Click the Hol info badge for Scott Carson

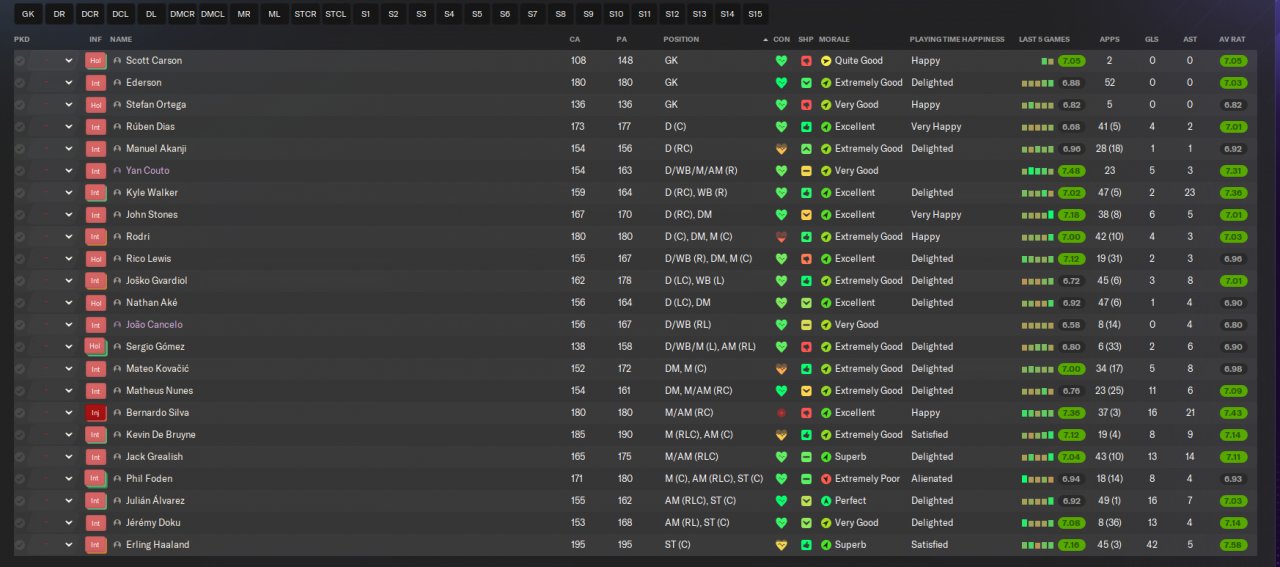(96, 61)
